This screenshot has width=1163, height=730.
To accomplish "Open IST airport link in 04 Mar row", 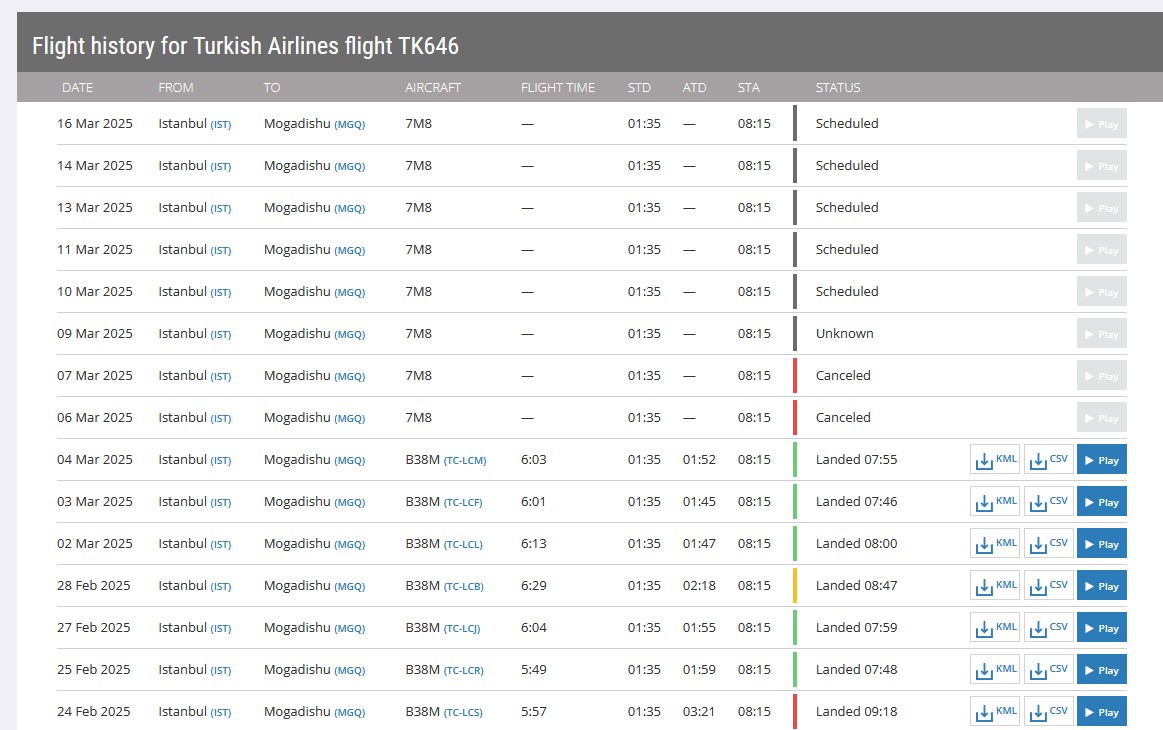I will coord(221,461).
